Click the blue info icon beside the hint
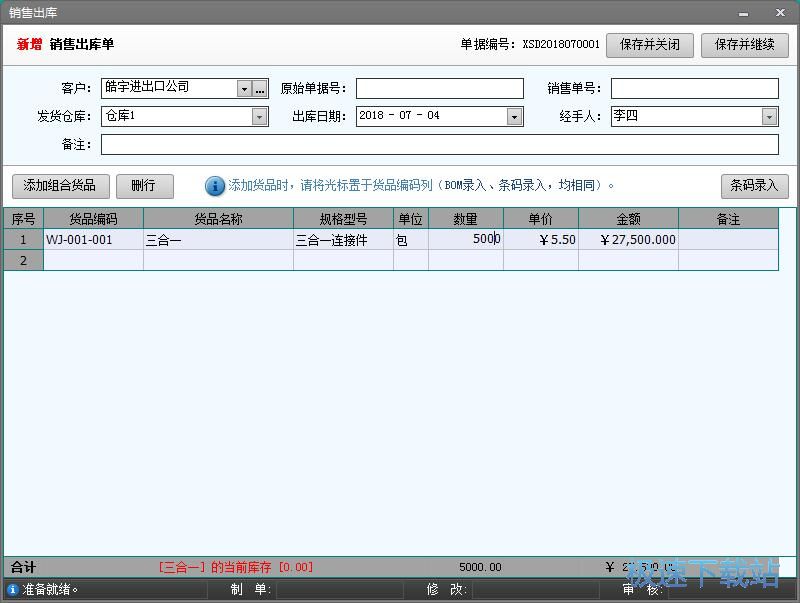The image size is (800, 603). pos(214,186)
